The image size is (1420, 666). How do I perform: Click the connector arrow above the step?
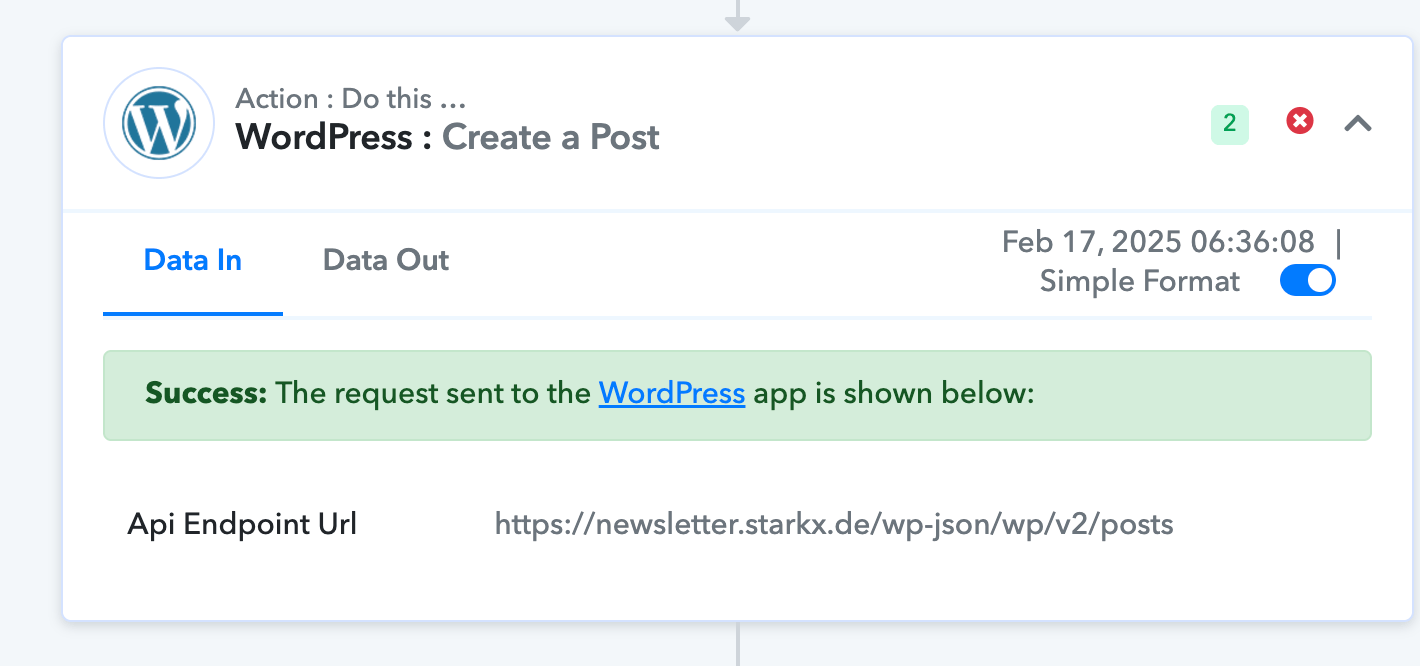click(737, 16)
